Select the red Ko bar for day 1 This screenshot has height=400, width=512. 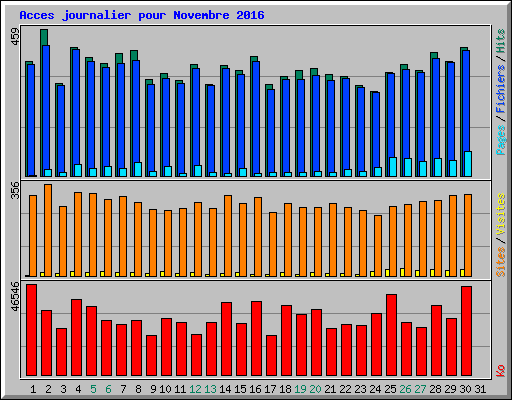point(31,330)
